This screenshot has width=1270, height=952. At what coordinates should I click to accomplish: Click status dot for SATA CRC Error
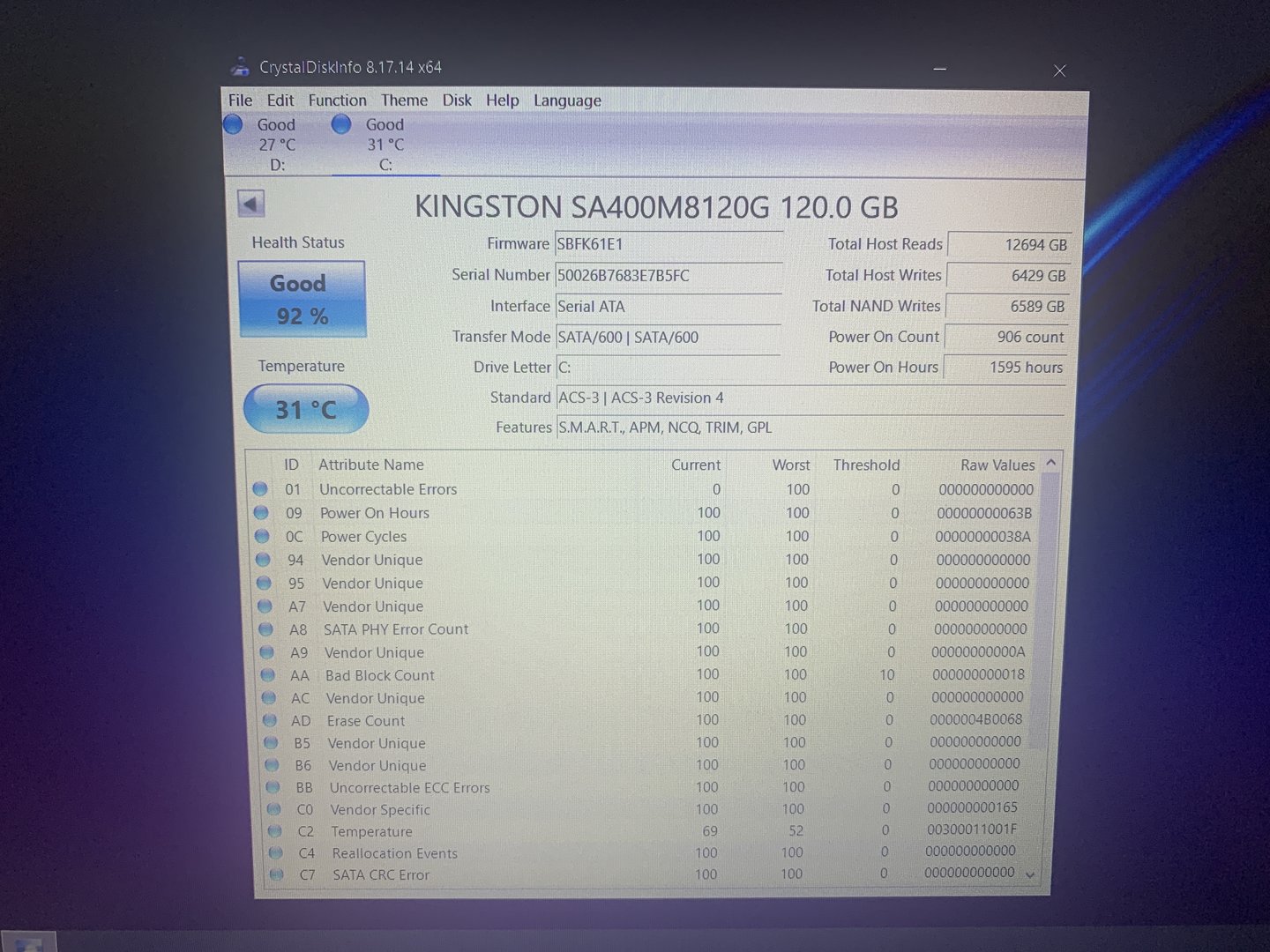click(277, 874)
